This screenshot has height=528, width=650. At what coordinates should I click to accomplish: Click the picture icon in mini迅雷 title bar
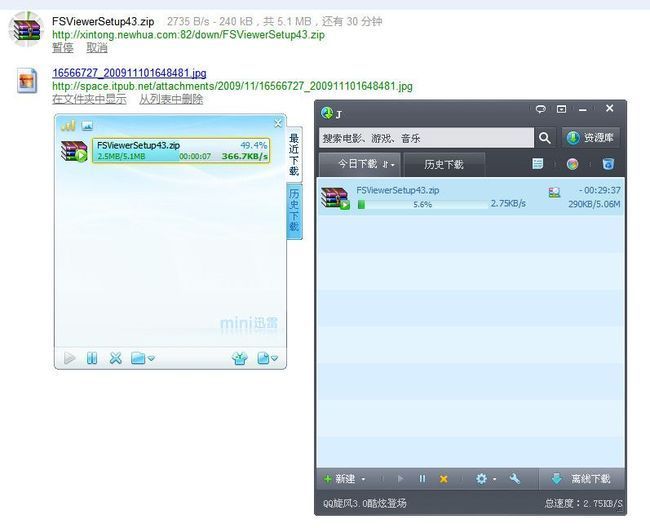pyautogui.click(x=87, y=125)
